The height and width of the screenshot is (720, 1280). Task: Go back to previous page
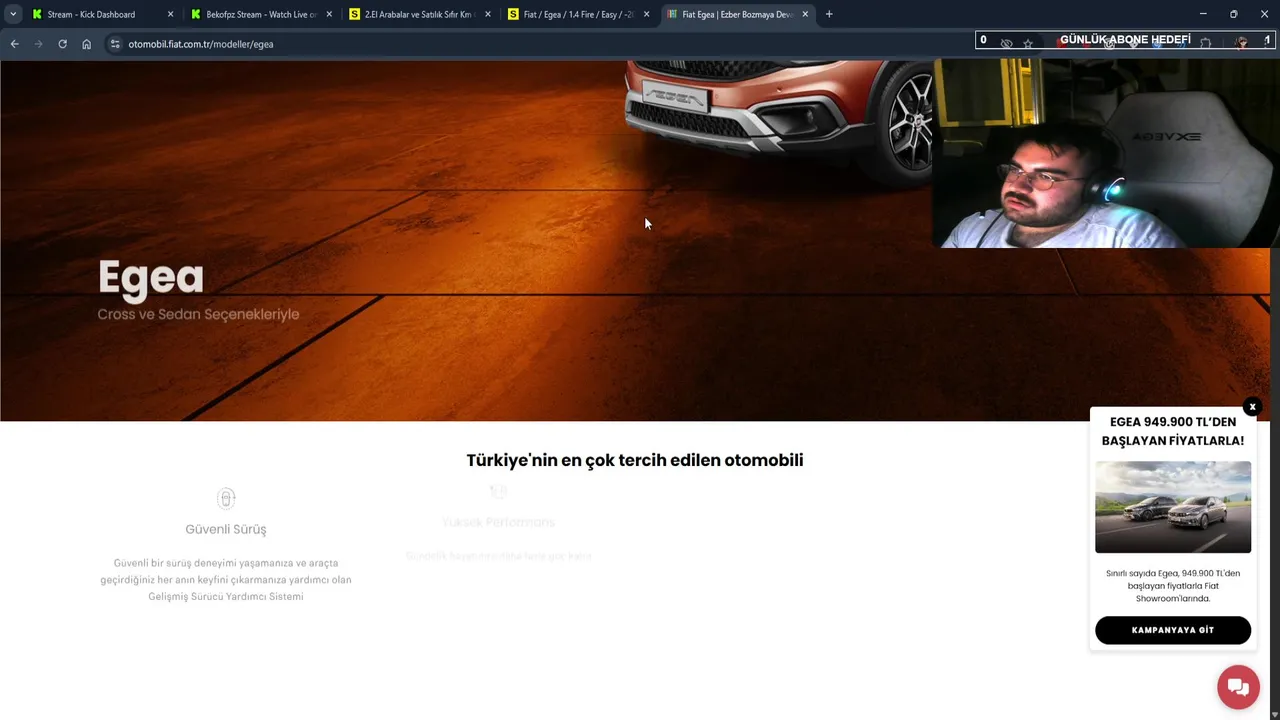14,44
